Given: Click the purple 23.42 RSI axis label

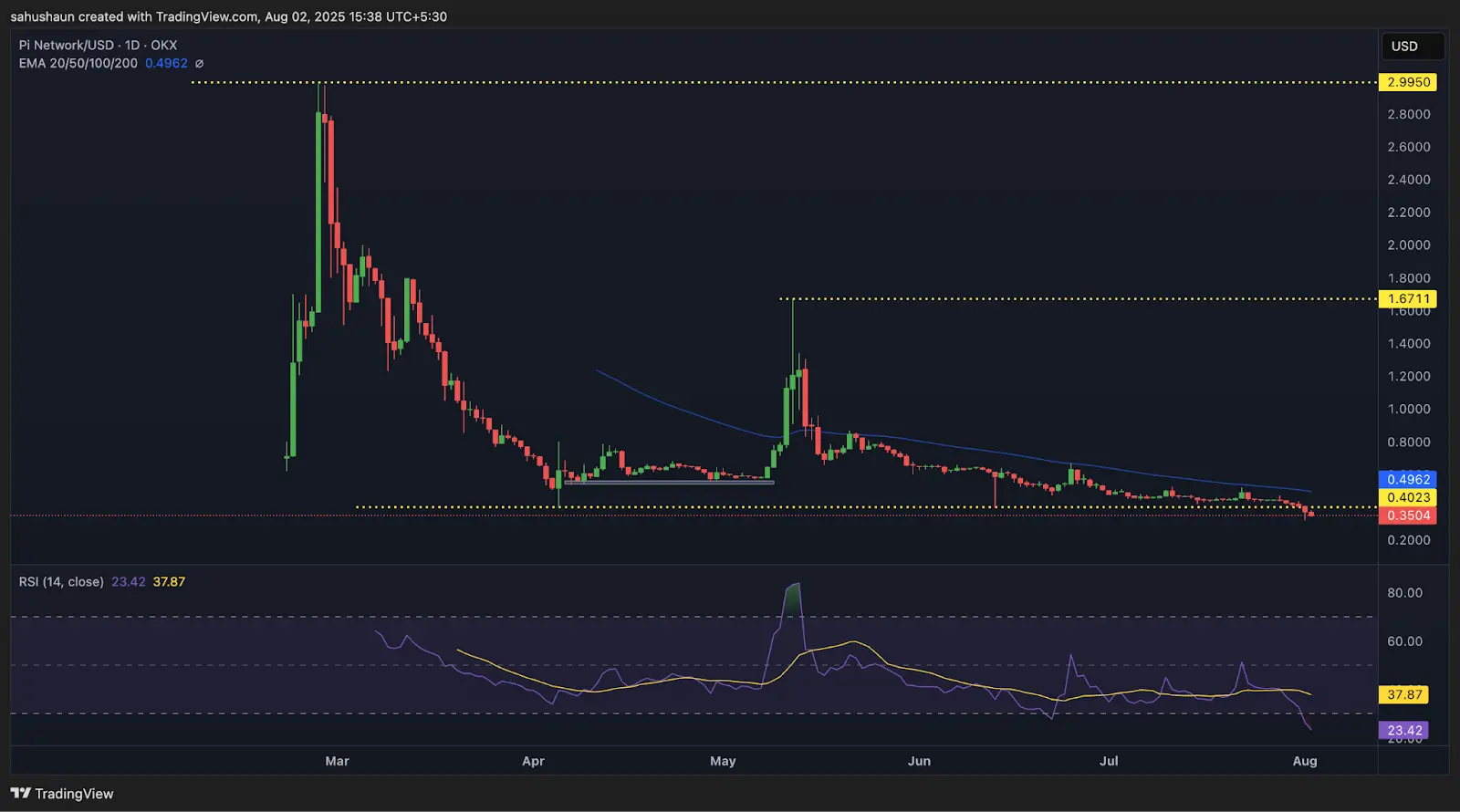Looking at the screenshot, I should click(x=1404, y=730).
